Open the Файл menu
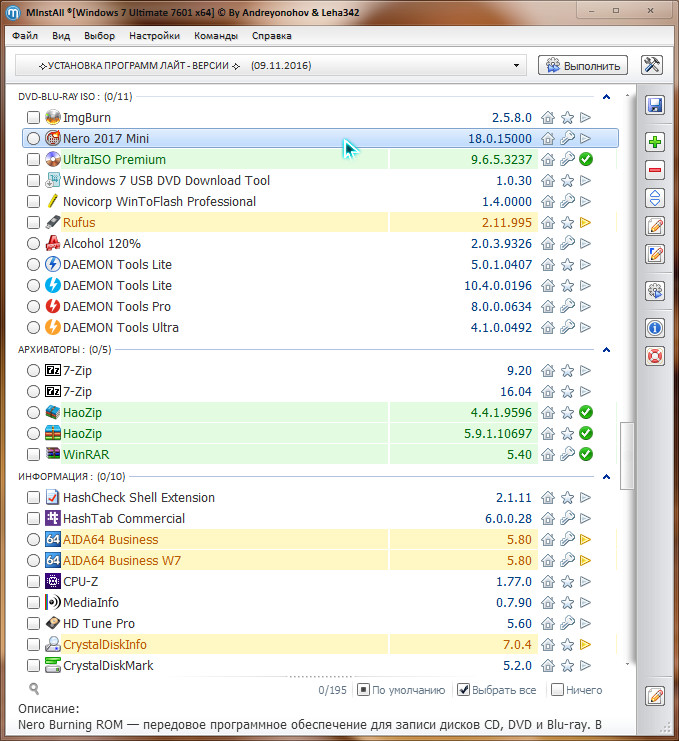 pos(25,35)
